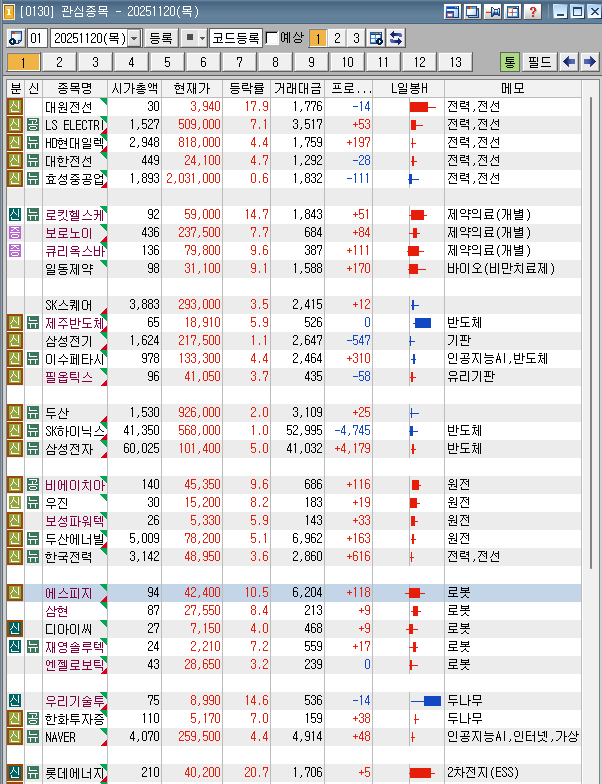Click the 필드 button
This screenshot has width=602, height=784.
(540, 62)
